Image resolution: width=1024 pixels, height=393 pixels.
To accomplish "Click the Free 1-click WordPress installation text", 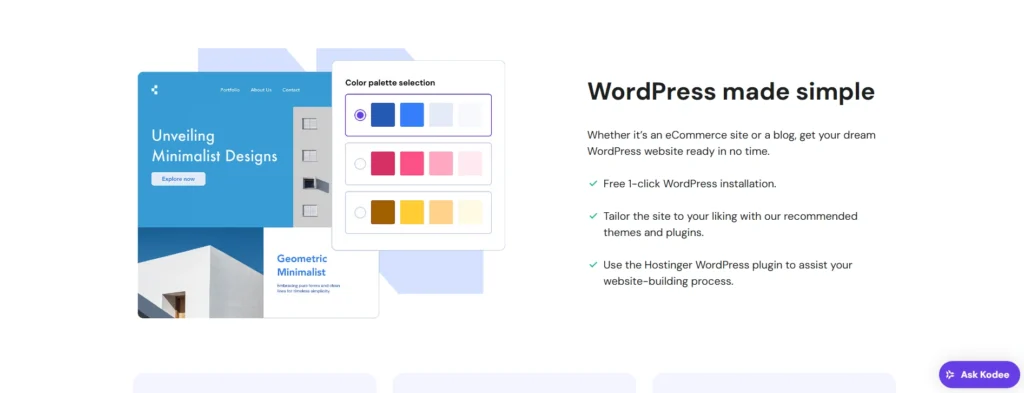I will tap(690, 184).
